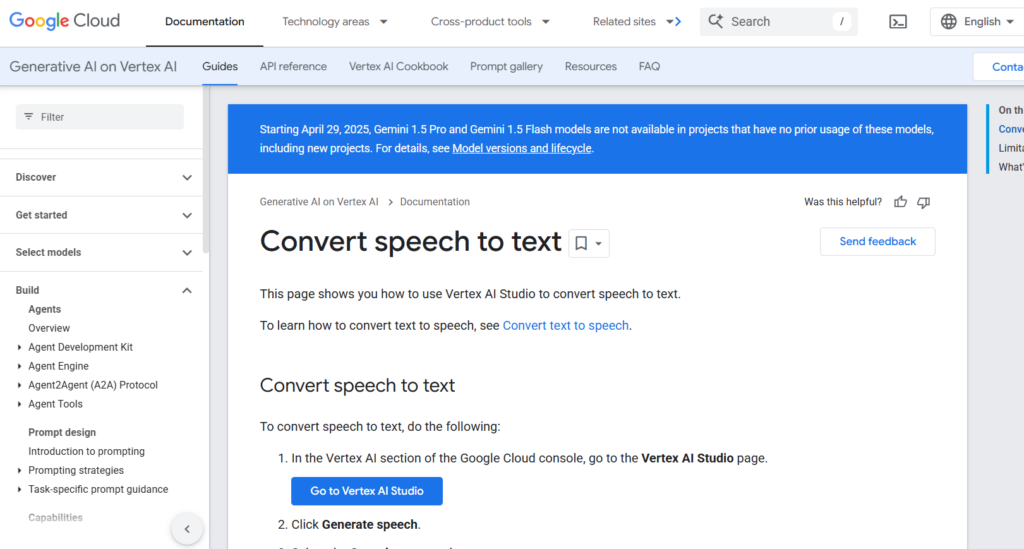This screenshot has height=549, width=1024.
Task: Click the globe language icon
Action: [948, 22]
